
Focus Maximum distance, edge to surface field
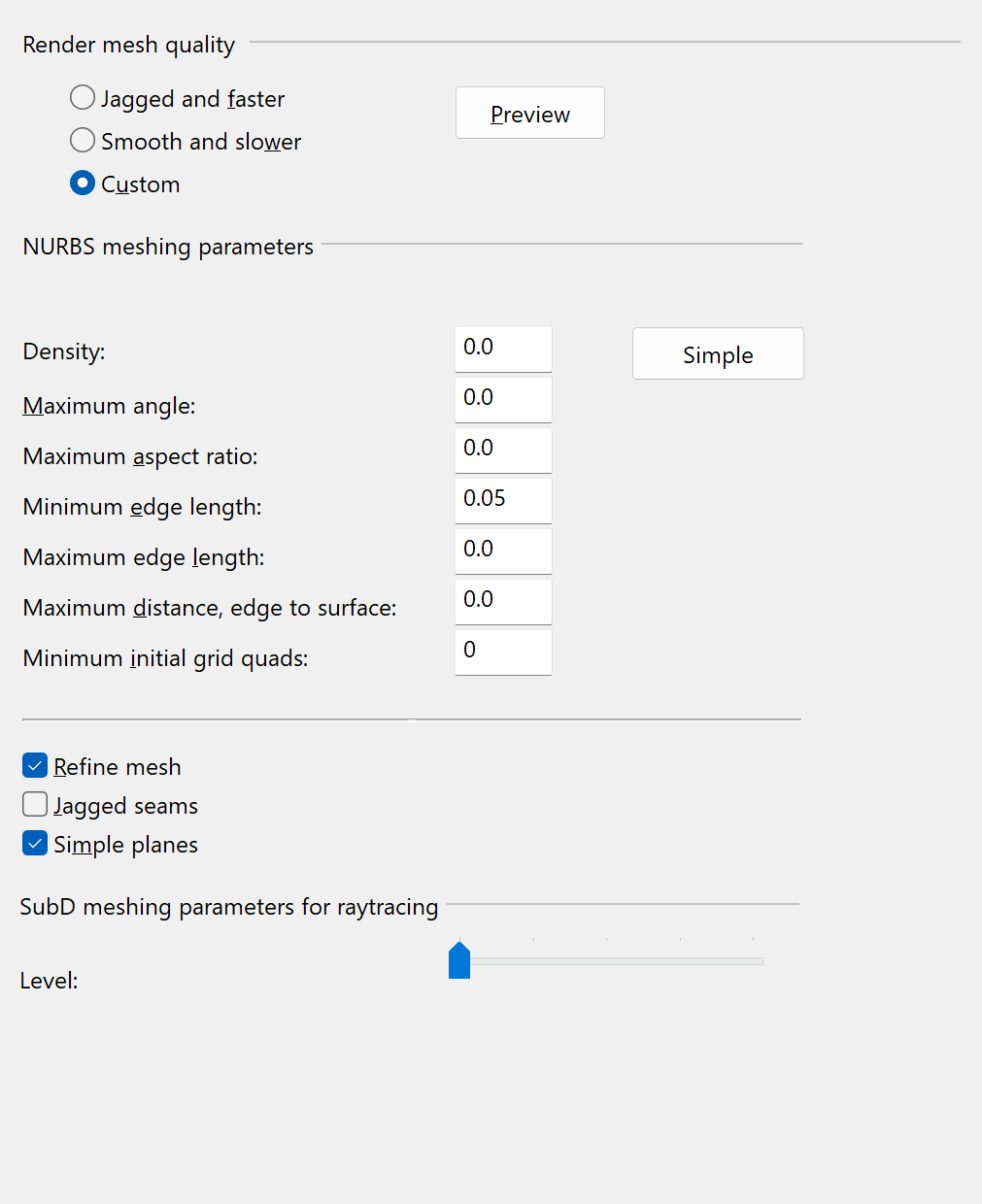[x=503, y=601]
